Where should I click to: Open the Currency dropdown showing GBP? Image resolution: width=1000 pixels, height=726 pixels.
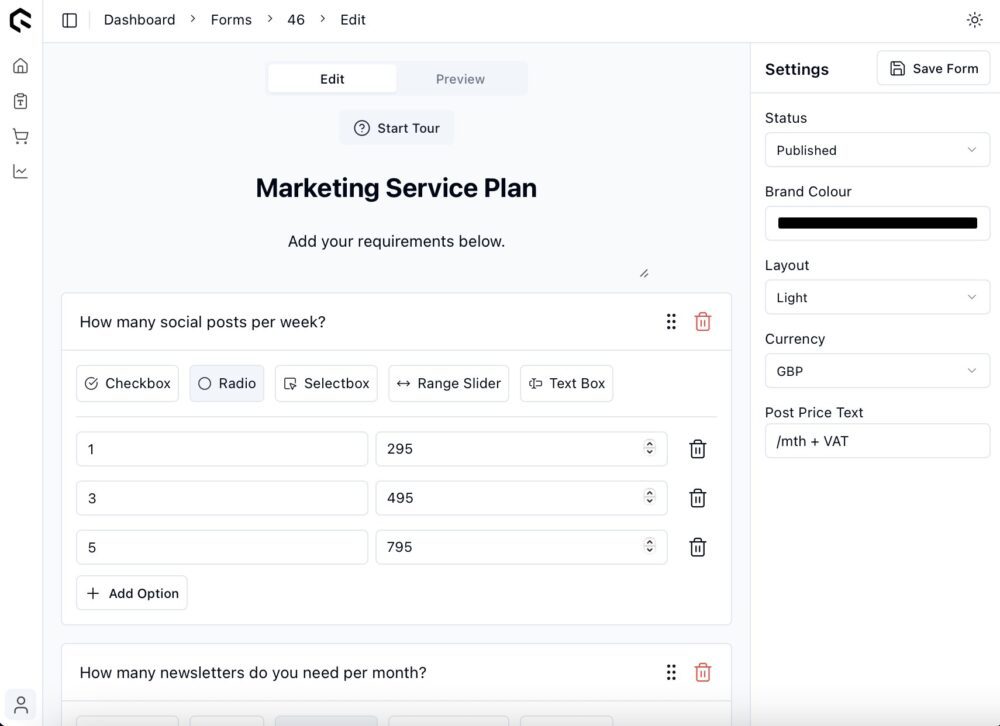(878, 371)
